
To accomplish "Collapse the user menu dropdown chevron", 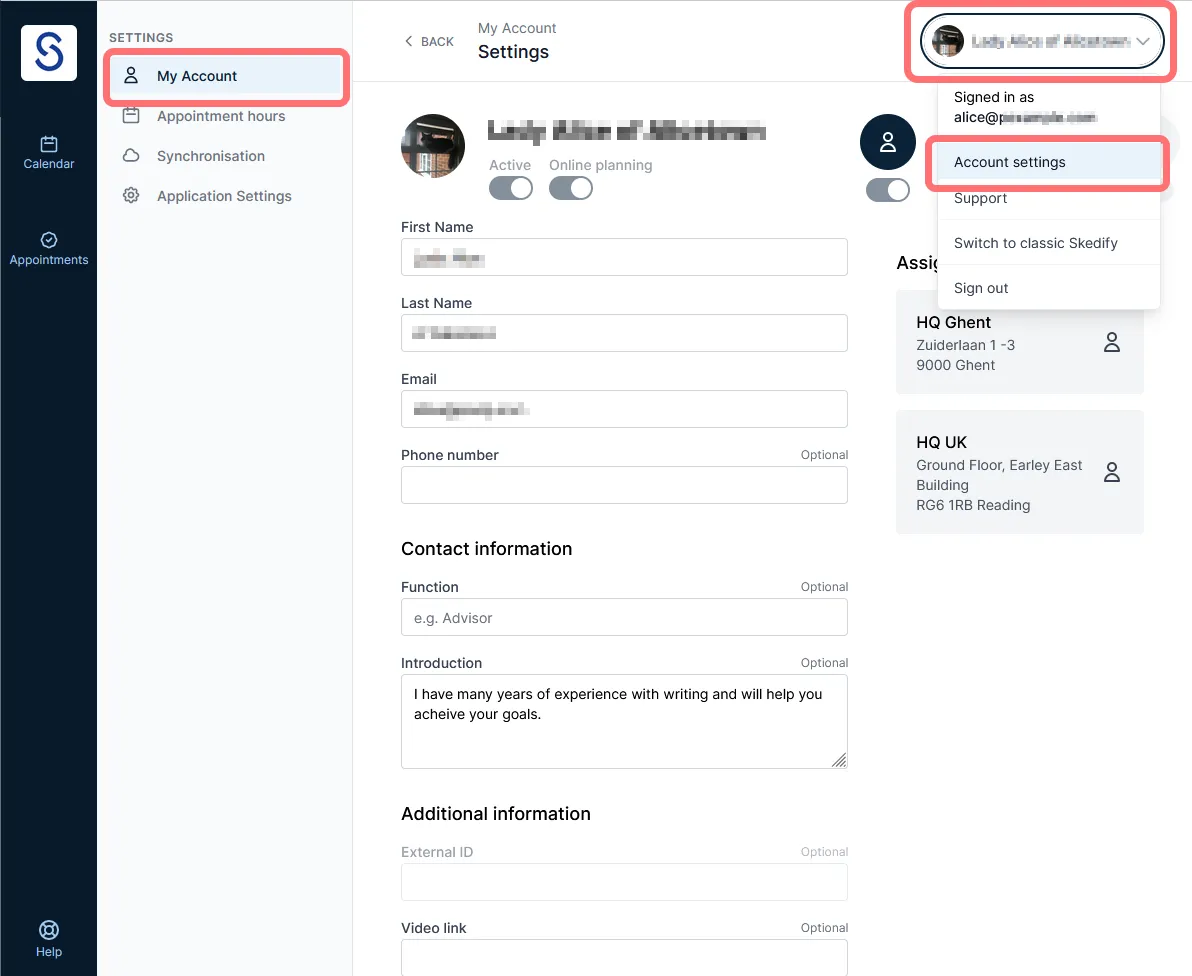I will [x=1143, y=41].
